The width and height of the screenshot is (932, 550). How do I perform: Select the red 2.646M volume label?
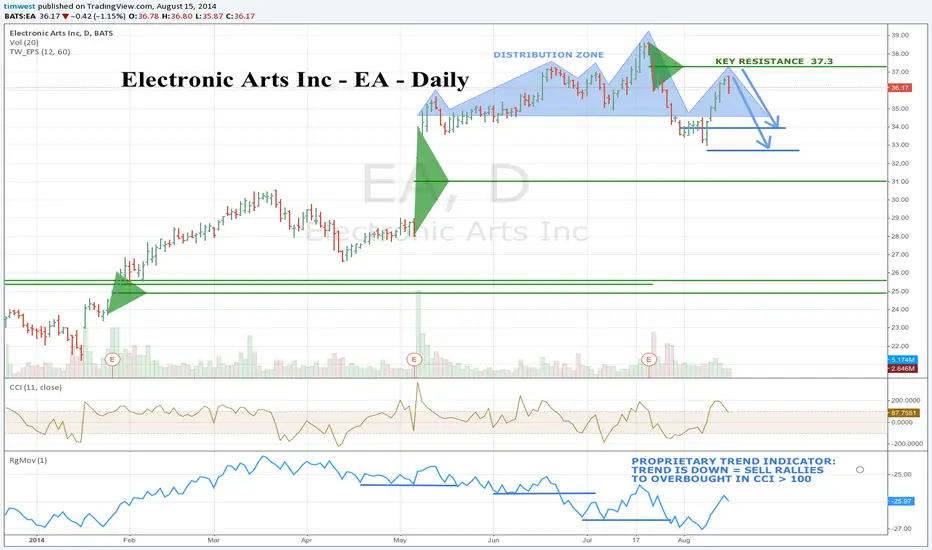point(902,369)
